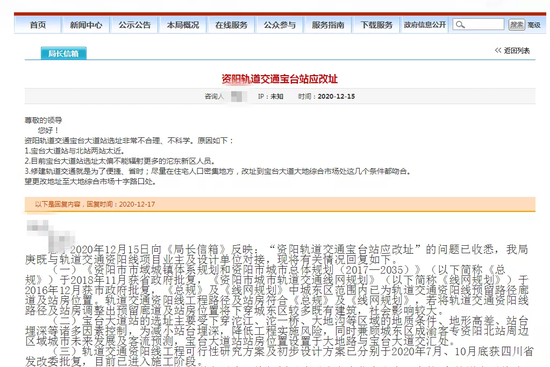Viewport: 550px width, 367px height.
Task: Open 政府信息公开 navigation item
Action: click(x=425, y=25)
